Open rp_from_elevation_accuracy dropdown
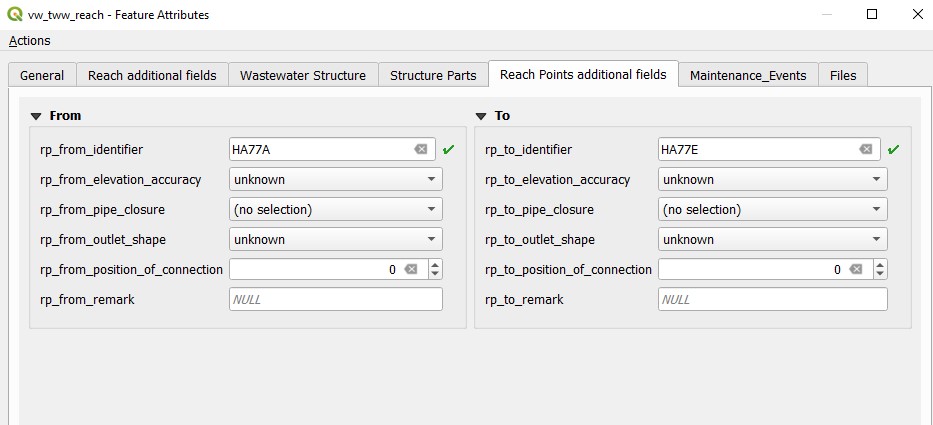The image size is (933, 425). point(336,179)
